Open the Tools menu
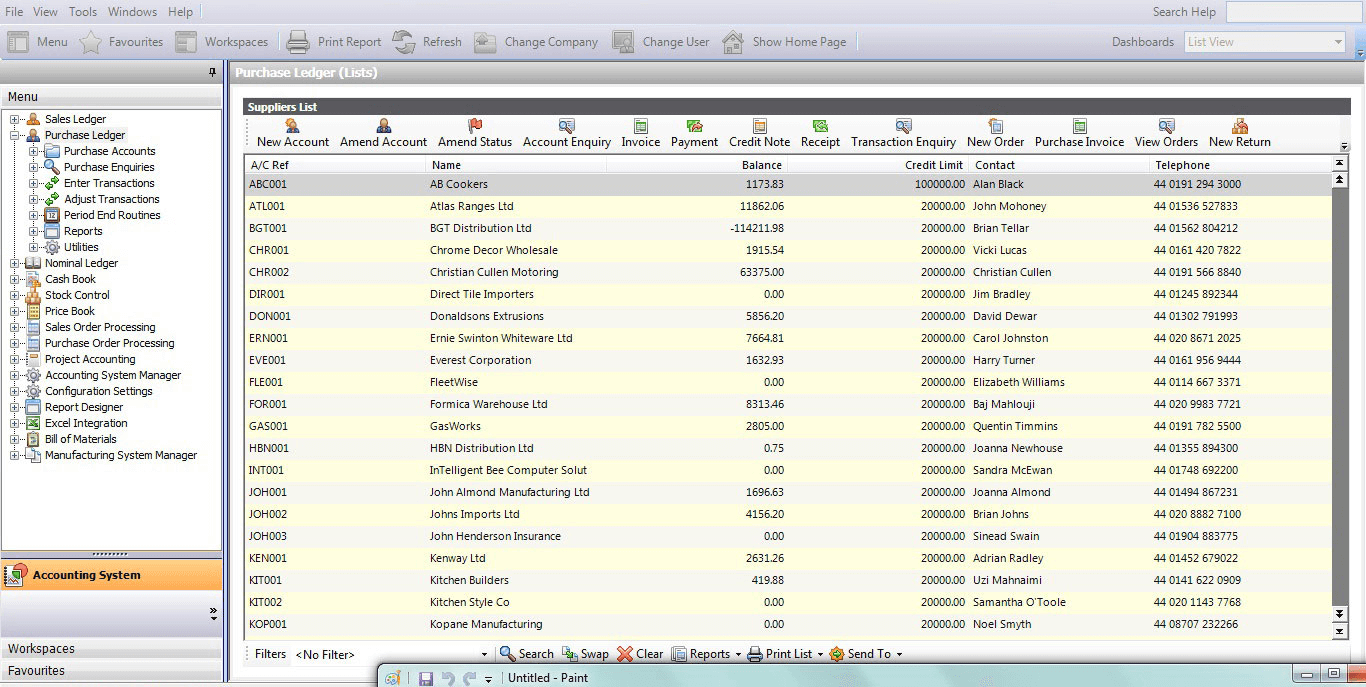Viewport: 1366px width, 687px height. click(82, 11)
